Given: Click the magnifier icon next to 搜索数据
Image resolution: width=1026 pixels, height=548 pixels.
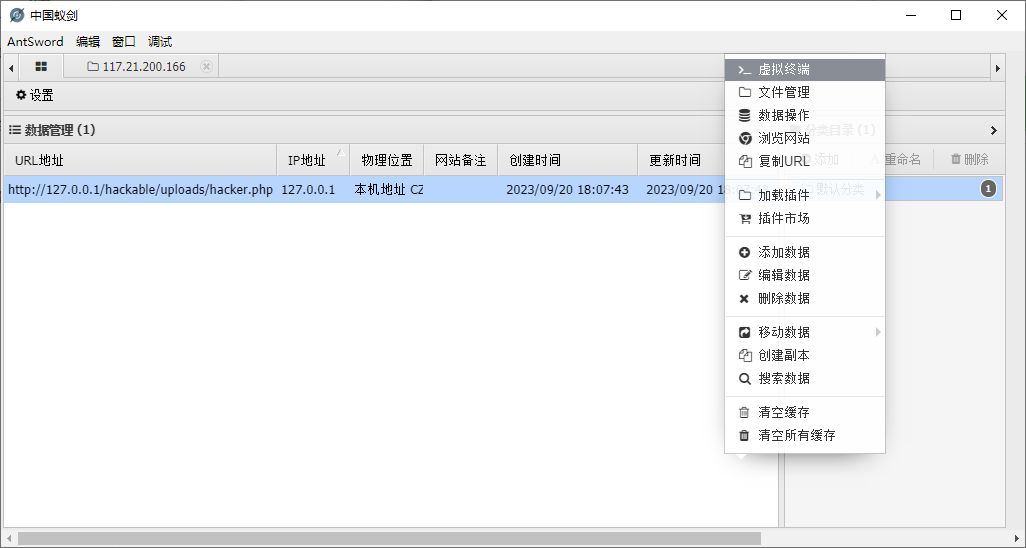Looking at the screenshot, I should pos(744,378).
